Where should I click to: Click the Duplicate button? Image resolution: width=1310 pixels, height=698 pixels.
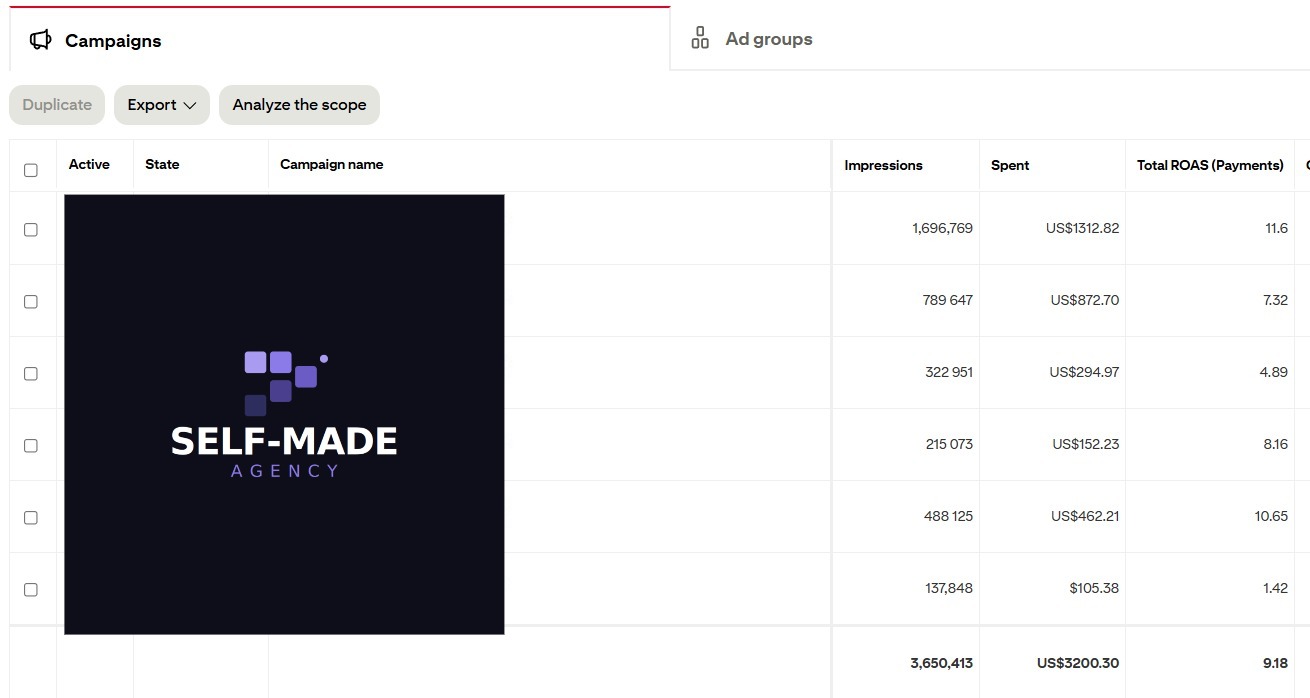point(57,105)
